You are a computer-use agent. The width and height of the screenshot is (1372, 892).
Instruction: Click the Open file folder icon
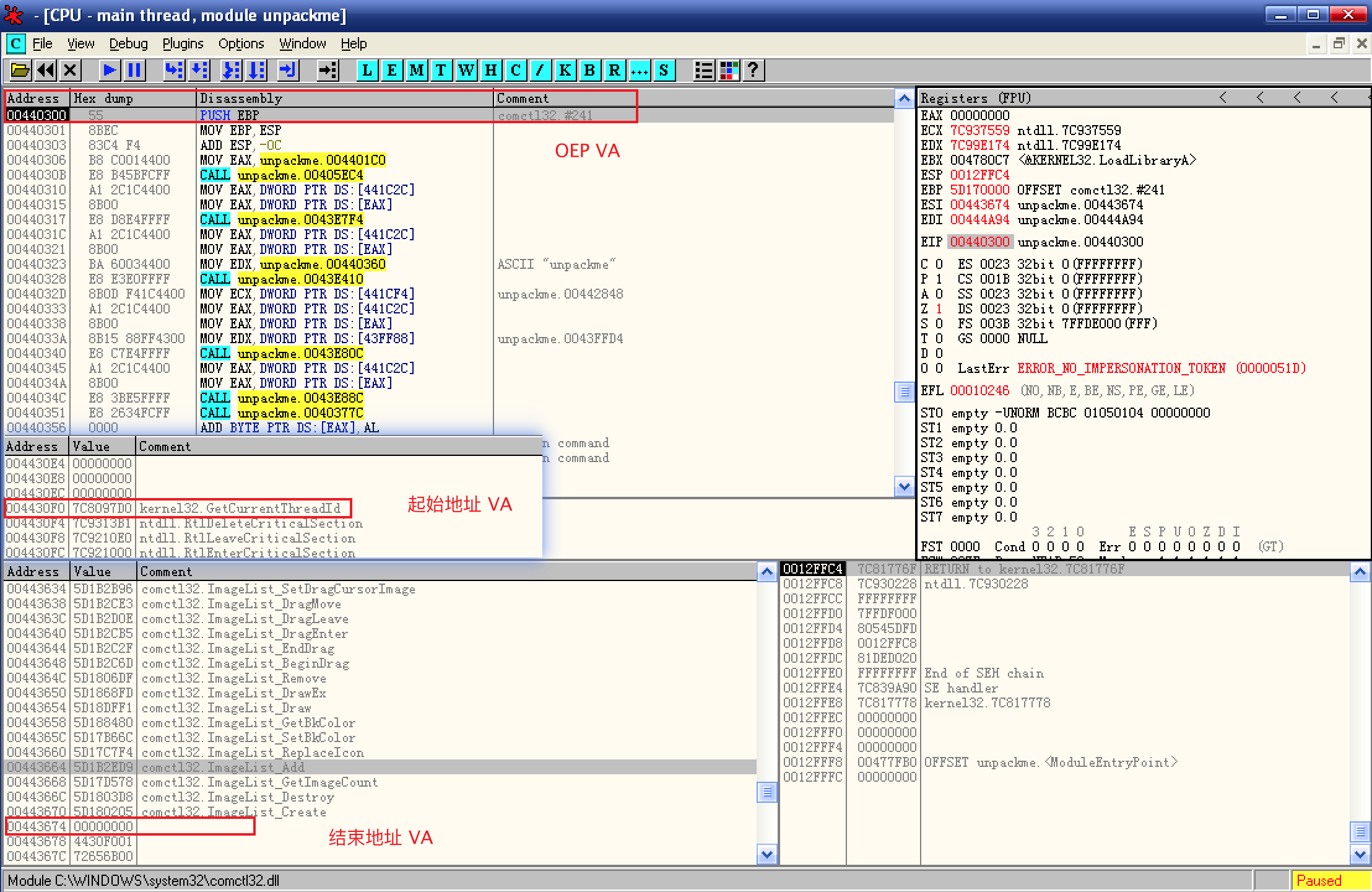pos(20,70)
